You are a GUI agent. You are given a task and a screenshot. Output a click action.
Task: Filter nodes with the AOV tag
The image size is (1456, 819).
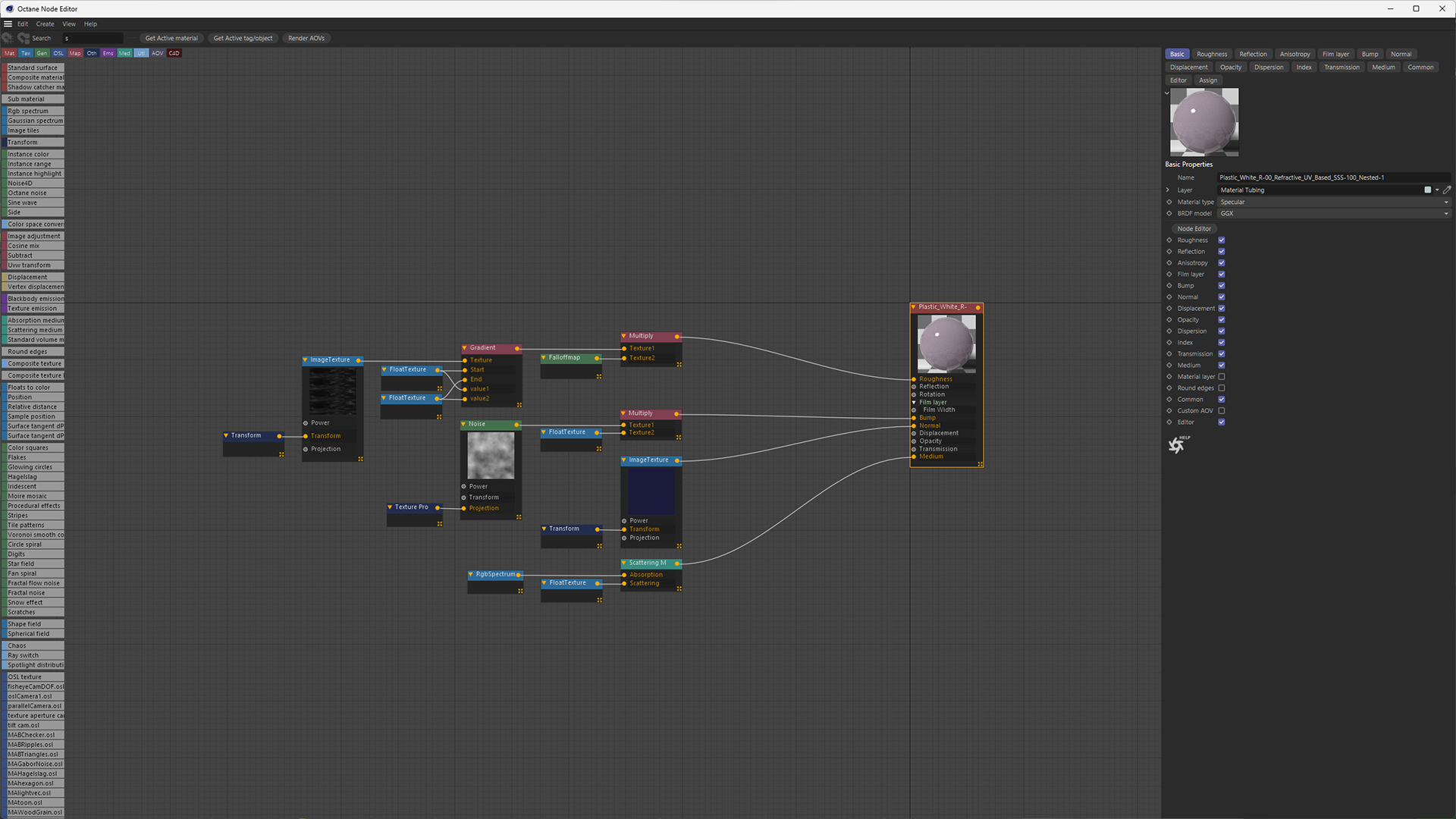pyautogui.click(x=157, y=53)
